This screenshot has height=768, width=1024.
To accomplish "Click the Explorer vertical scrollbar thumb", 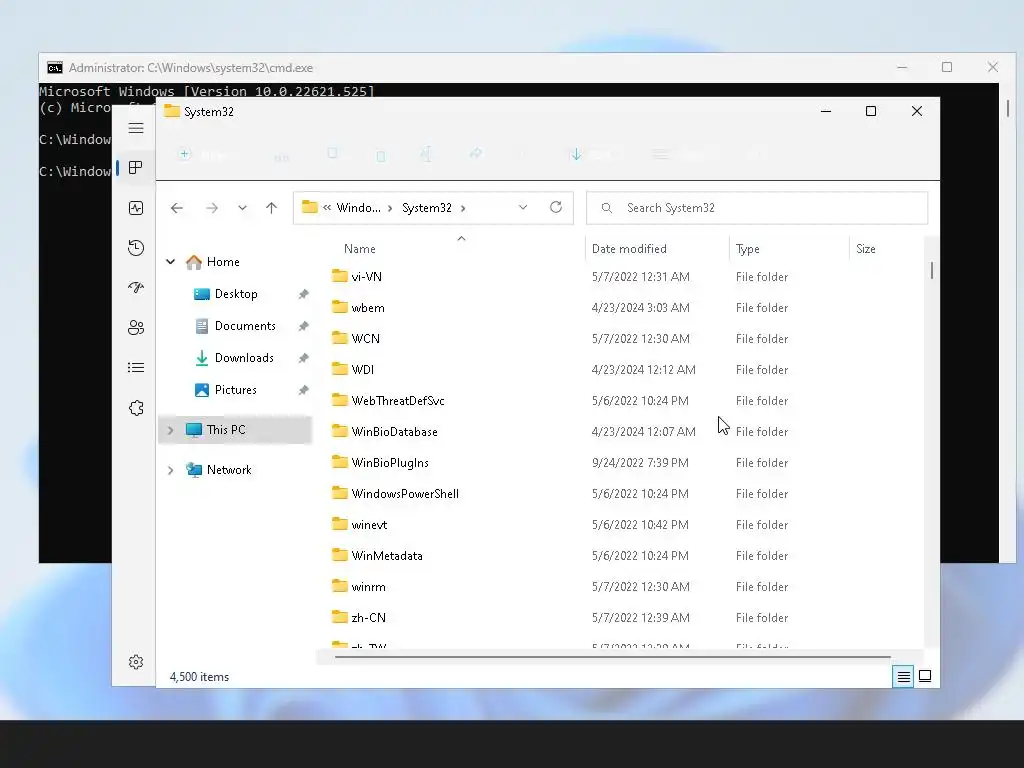I will pyautogui.click(x=931, y=270).
